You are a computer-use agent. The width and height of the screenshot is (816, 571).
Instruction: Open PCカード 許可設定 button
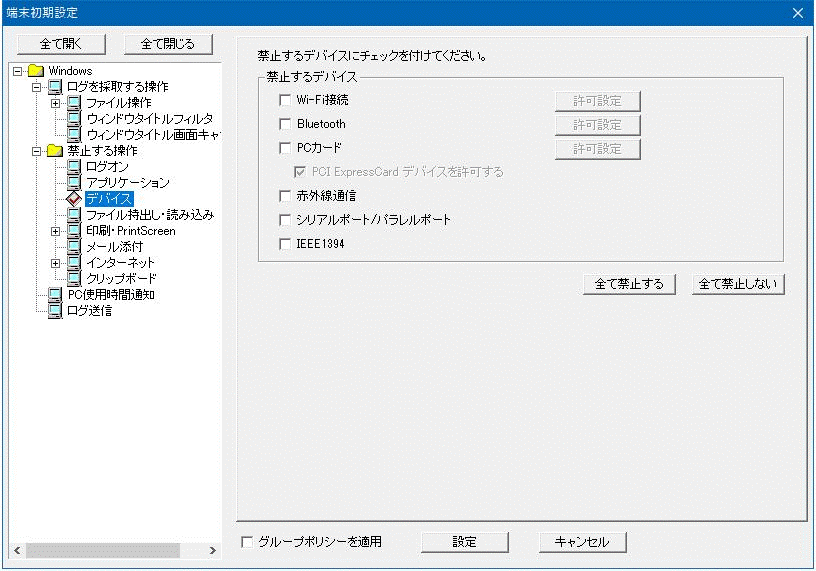coord(597,149)
